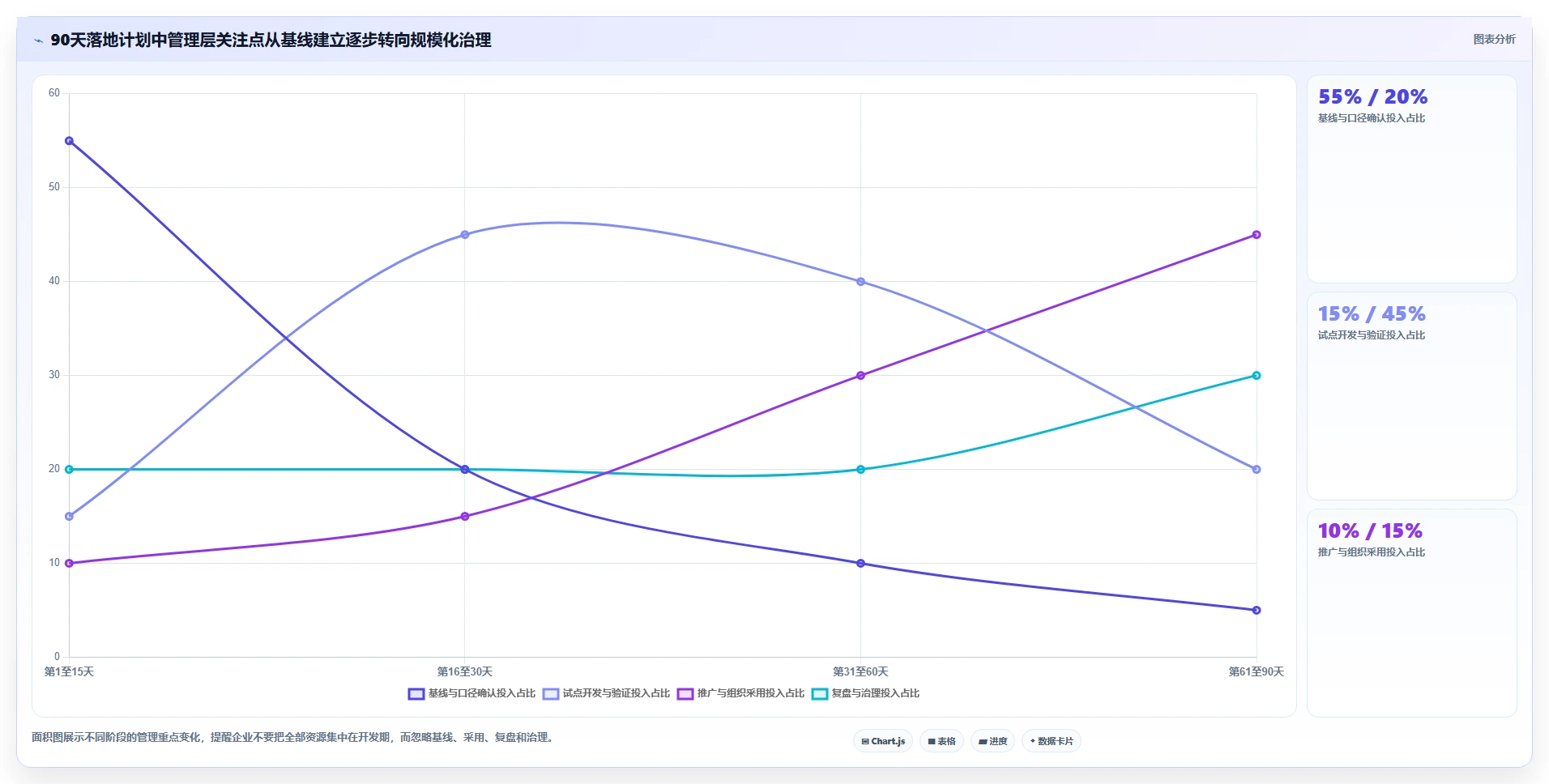The height and width of the screenshot is (784, 1549).
Task: Select the 表格 pill button
Action: (x=941, y=741)
